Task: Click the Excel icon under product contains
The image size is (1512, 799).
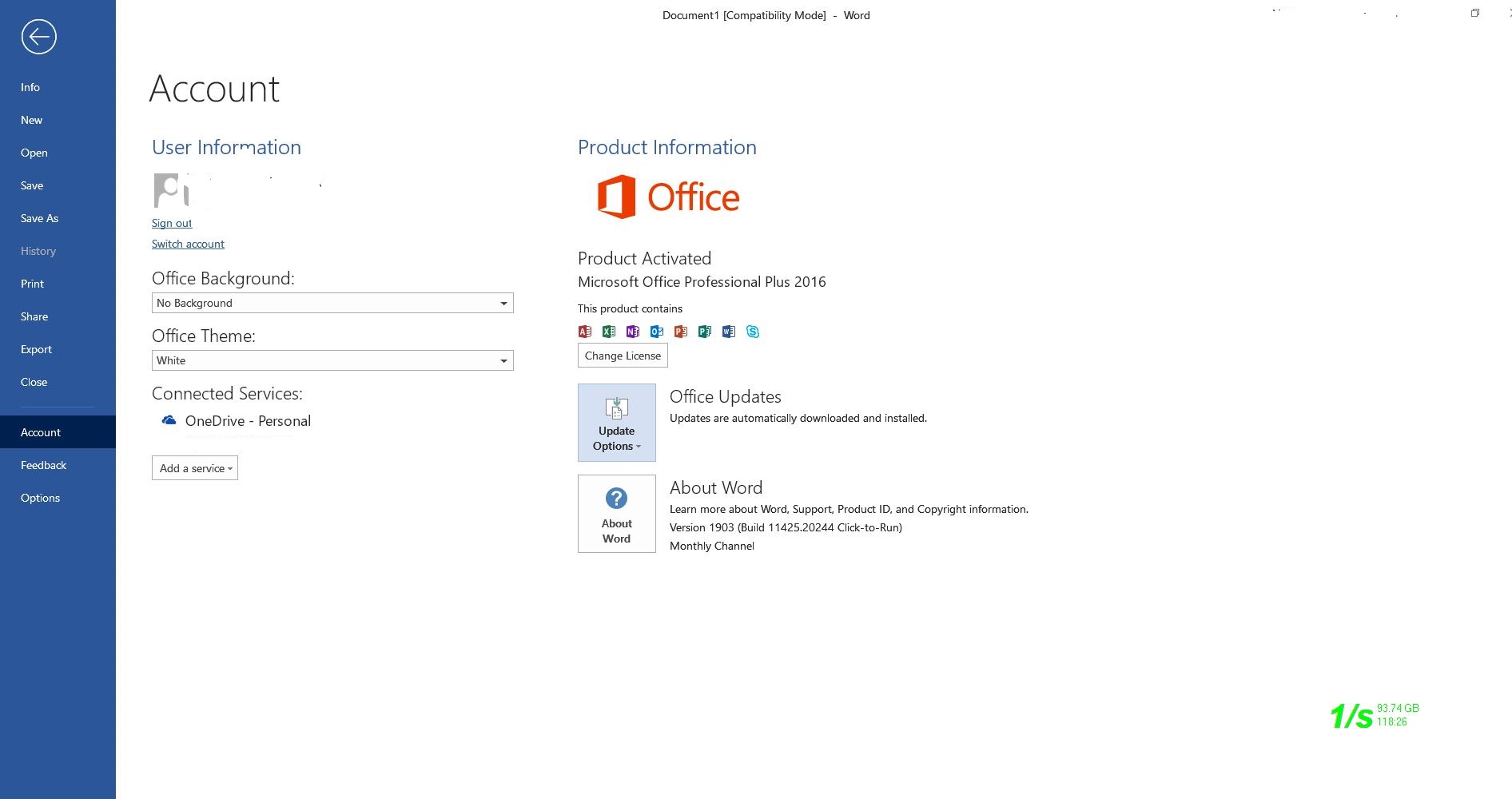Action: 609,332
